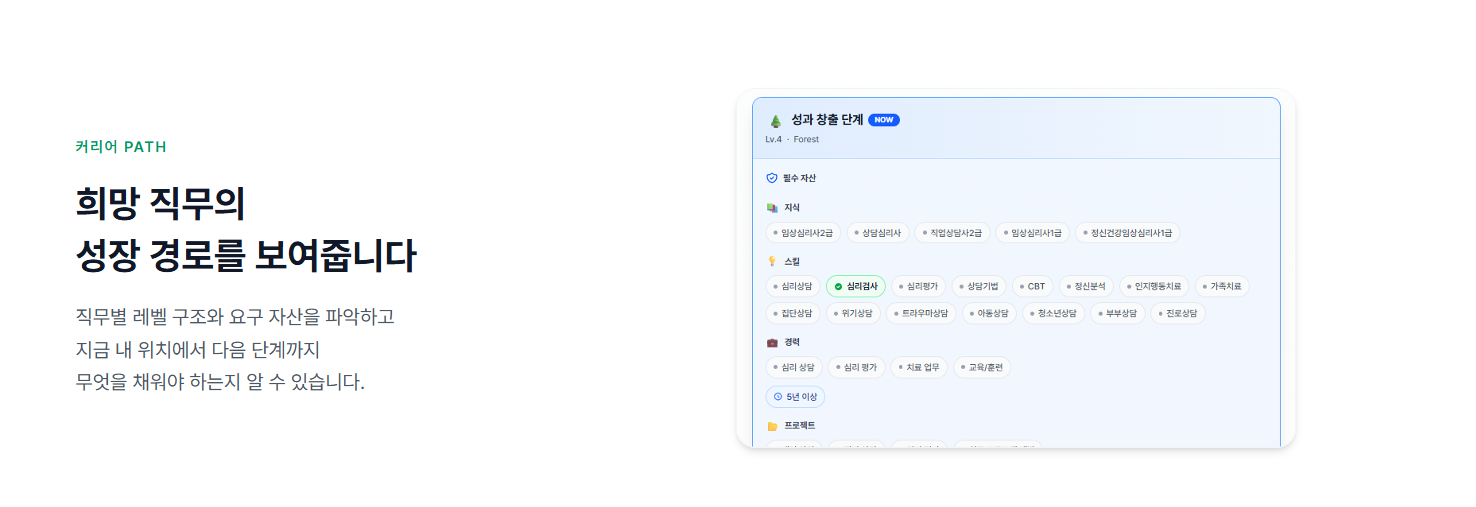The image size is (1476, 507).
Task: Click the 5년 이상 duration chip
Action: (x=795, y=397)
